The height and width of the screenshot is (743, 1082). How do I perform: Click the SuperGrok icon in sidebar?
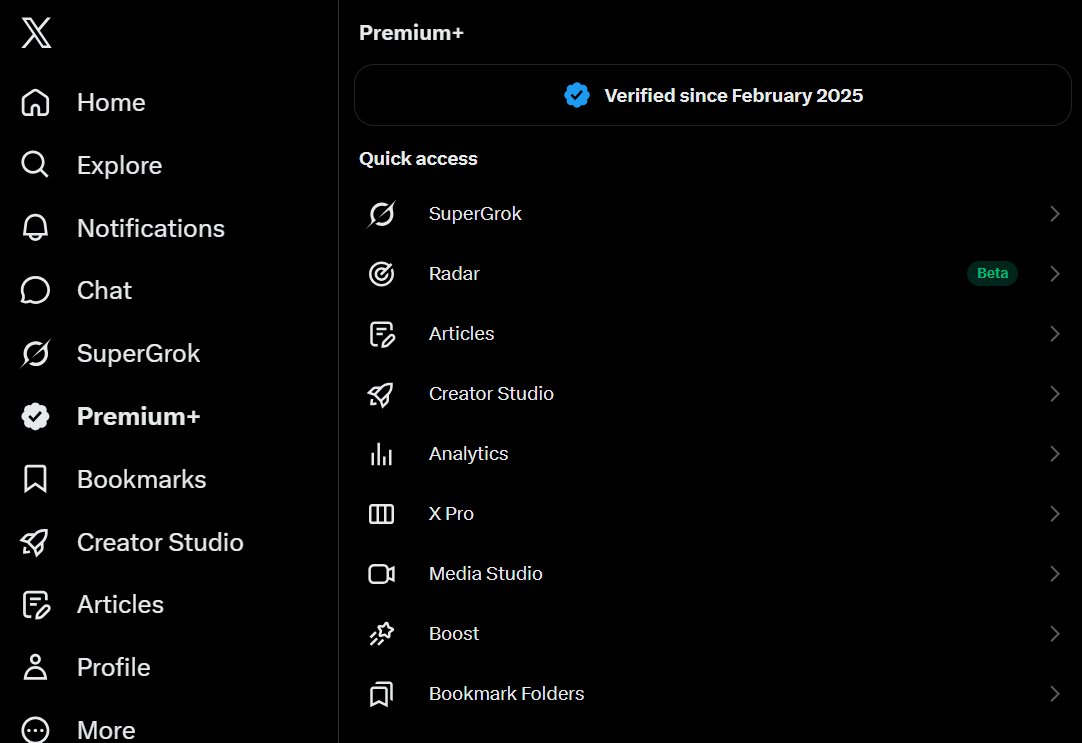click(35, 353)
